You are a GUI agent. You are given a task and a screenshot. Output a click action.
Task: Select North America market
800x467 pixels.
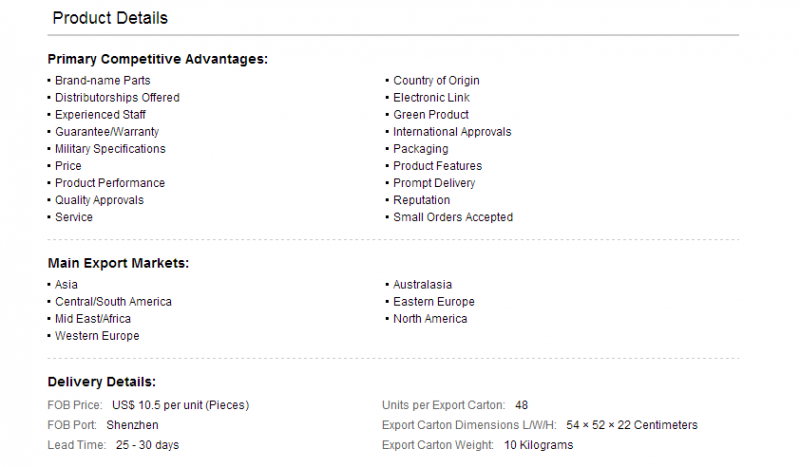coord(430,319)
